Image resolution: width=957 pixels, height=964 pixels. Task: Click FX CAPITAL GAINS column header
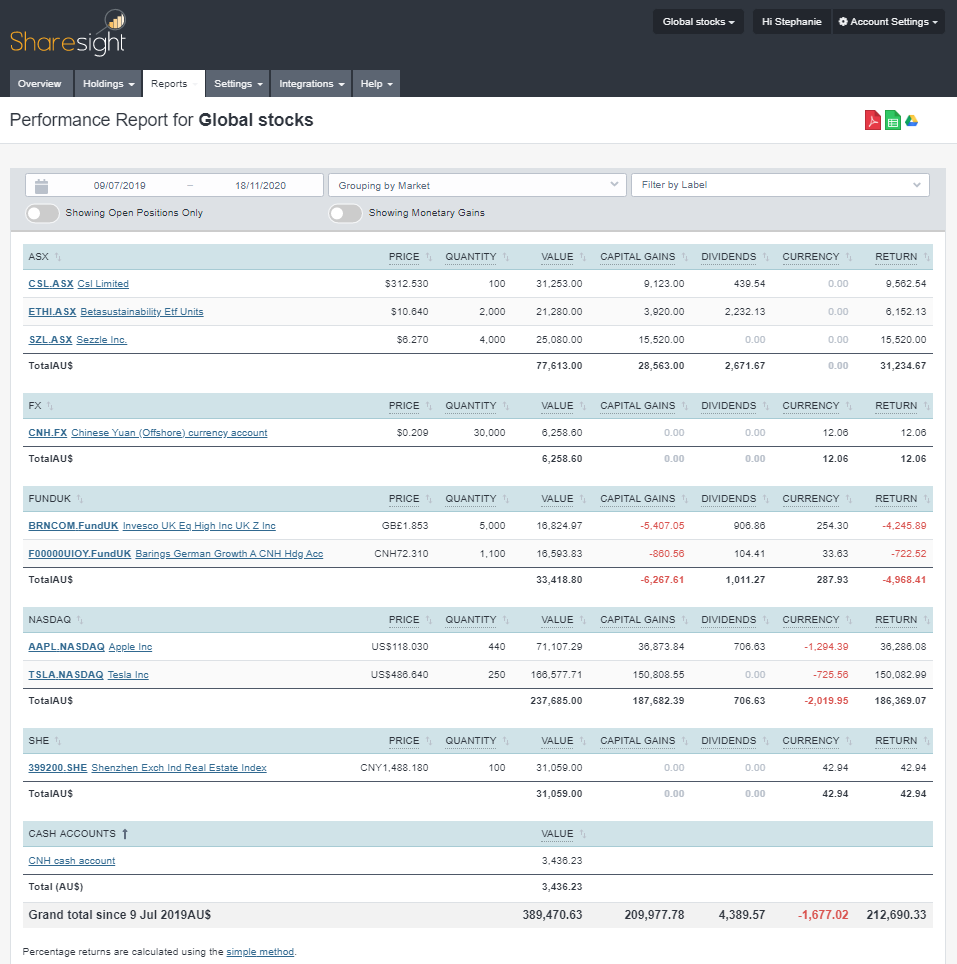pos(637,406)
